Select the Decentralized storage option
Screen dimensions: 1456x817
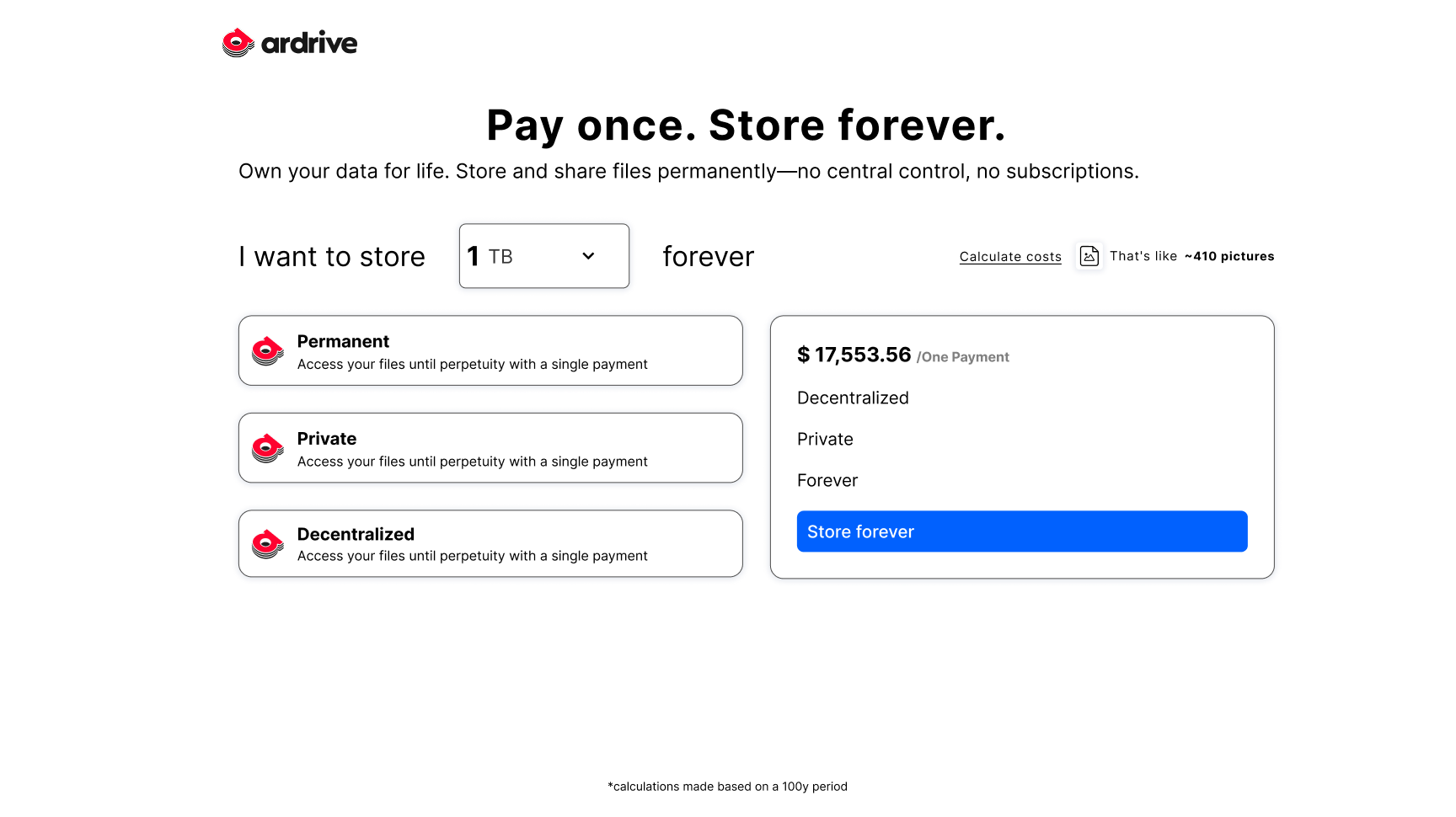pyautogui.click(x=490, y=543)
